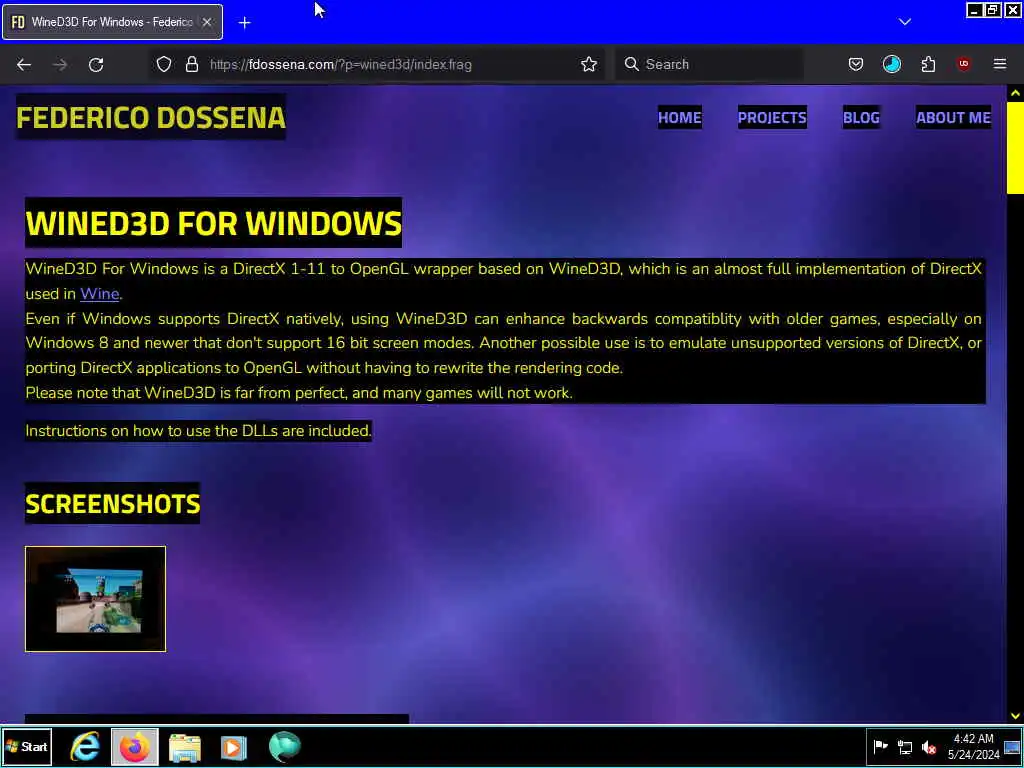The width and height of the screenshot is (1024, 768).
Task: Open the tracking protection shield icon
Action: pos(164,64)
